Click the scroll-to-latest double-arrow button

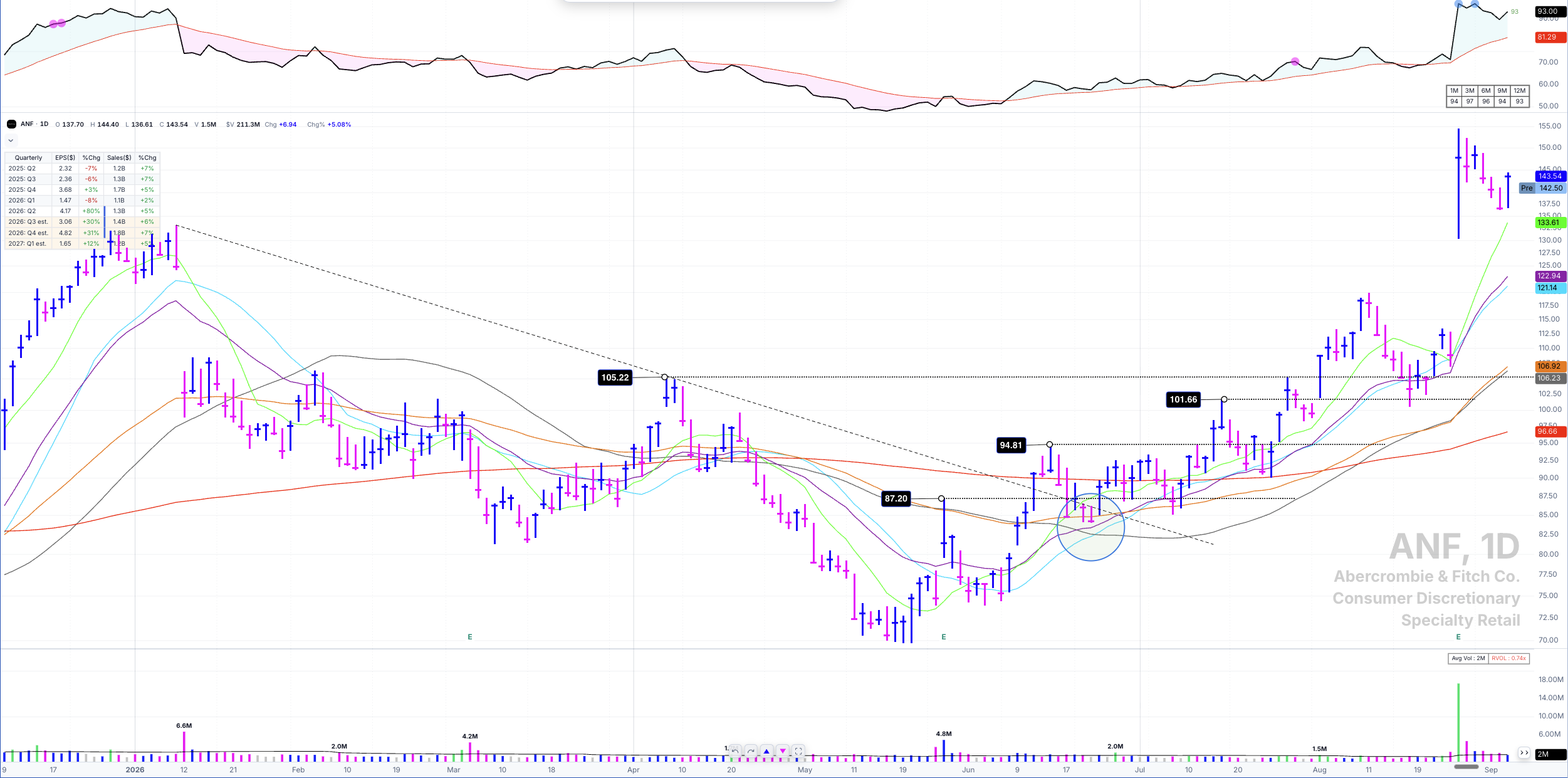tap(1524, 753)
